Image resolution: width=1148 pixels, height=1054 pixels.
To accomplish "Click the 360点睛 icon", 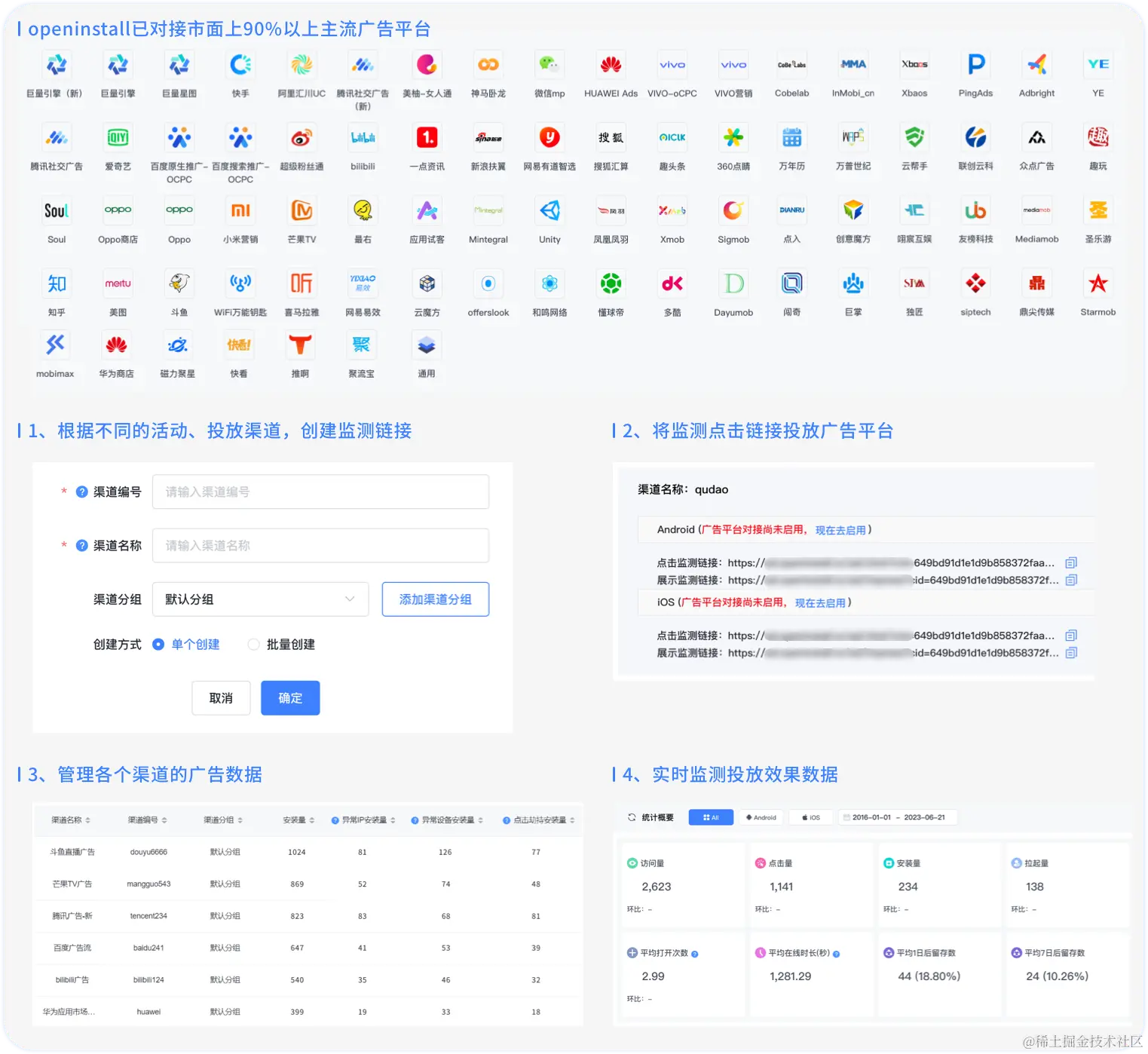I will coord(733,138).
